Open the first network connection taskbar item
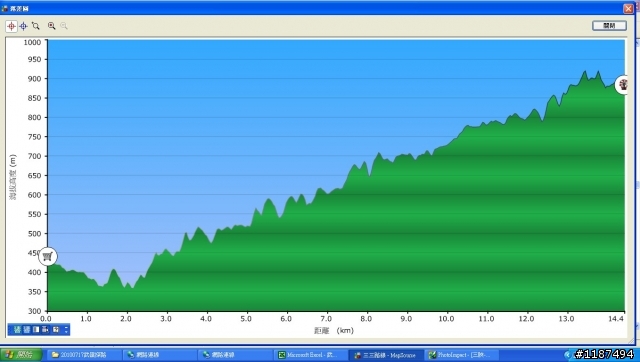This screenshot has height=362, width=640. (159, 355)
